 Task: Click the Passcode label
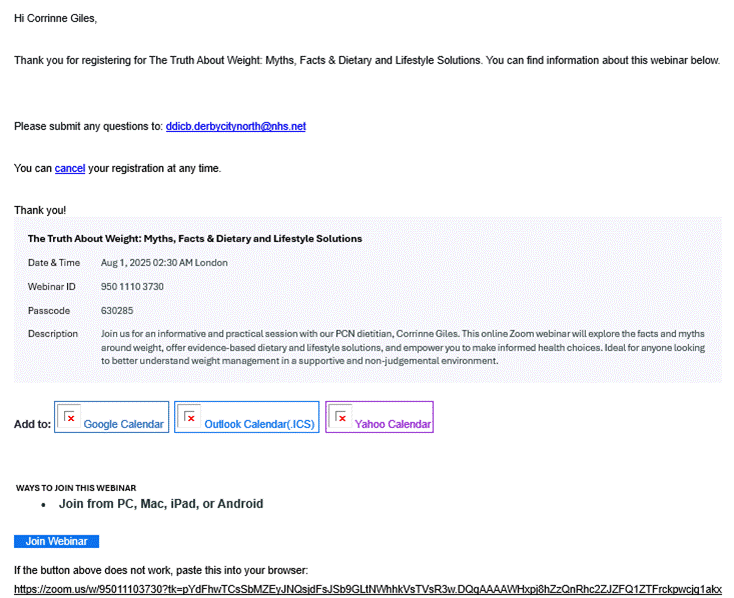point(49,310)
